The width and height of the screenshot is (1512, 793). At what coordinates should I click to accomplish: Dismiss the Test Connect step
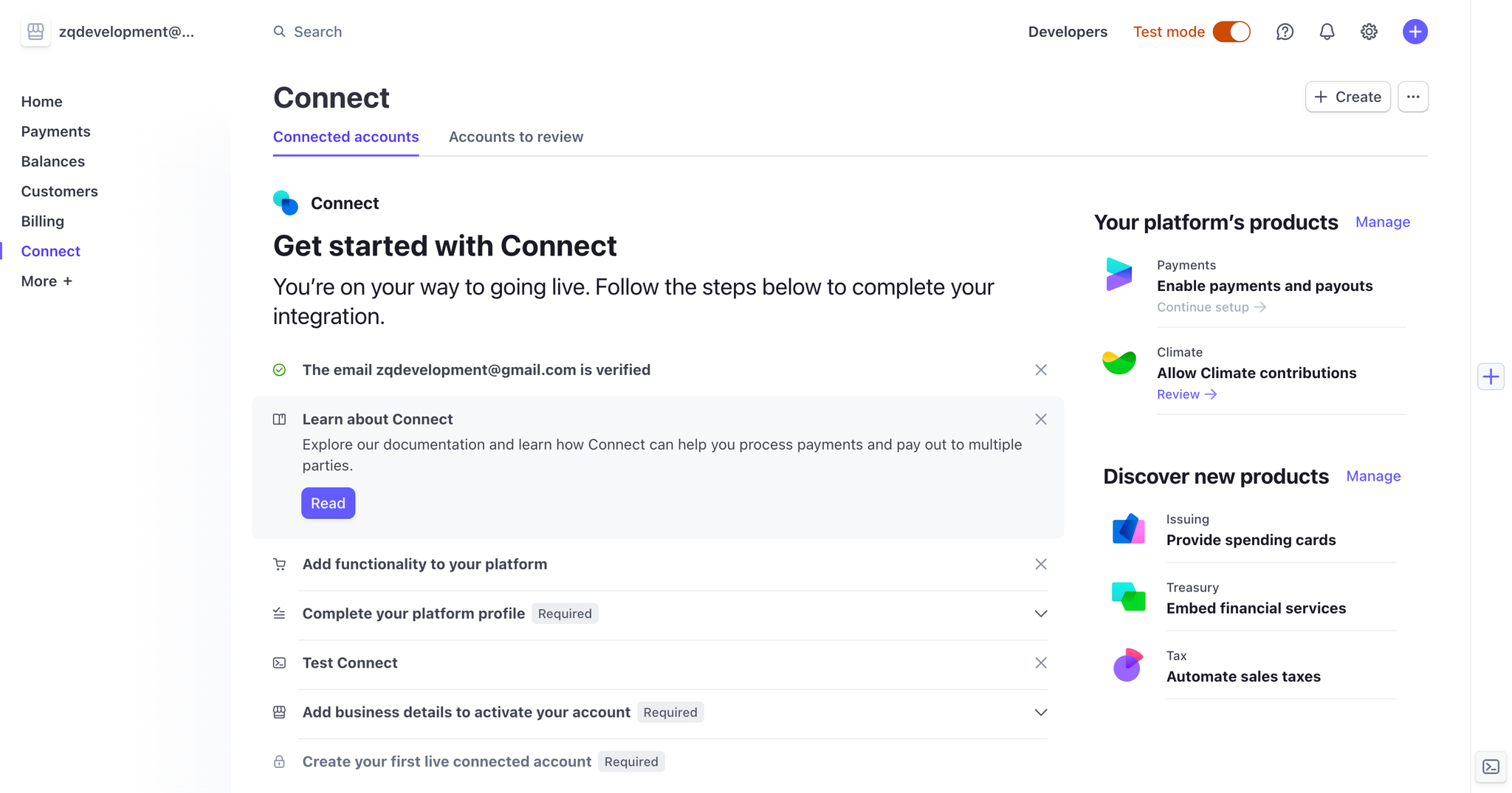tap(1041, 663)
